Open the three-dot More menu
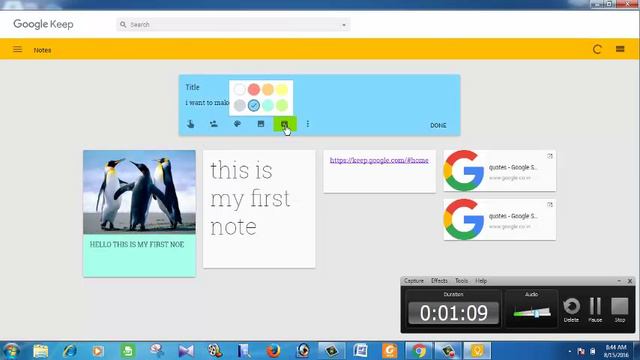This screenshot has width=640, height=360. pos(308,124)
